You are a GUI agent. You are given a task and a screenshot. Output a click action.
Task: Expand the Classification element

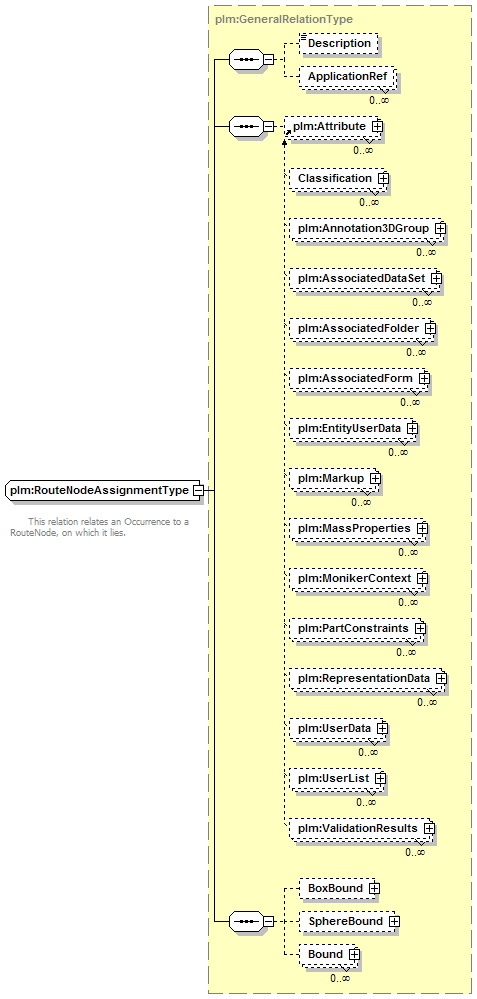click(383, 178)
